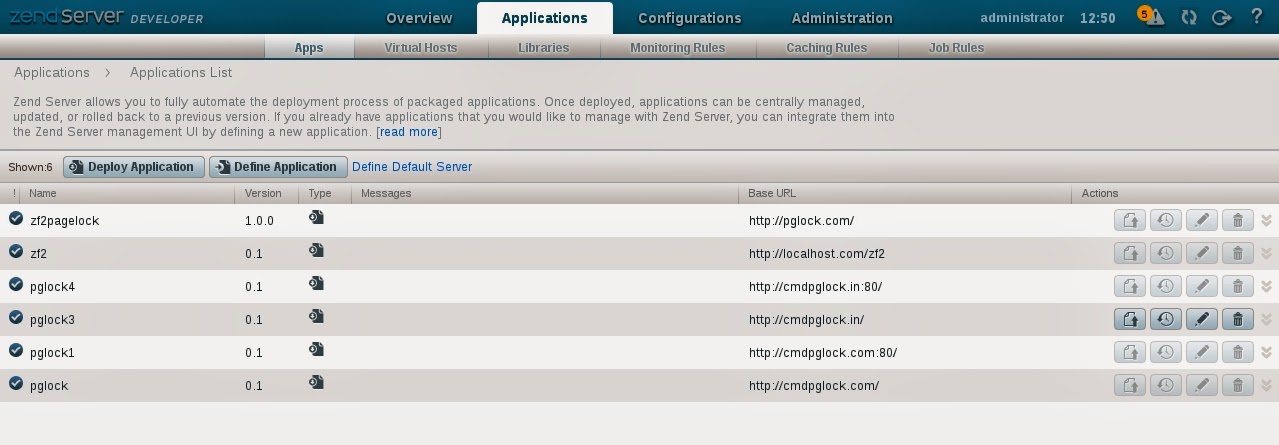Screen dimensions: 1279x445
Task: Click the Applications breadcrumb link
Action: pyautogui.click(x=52, y=73)
